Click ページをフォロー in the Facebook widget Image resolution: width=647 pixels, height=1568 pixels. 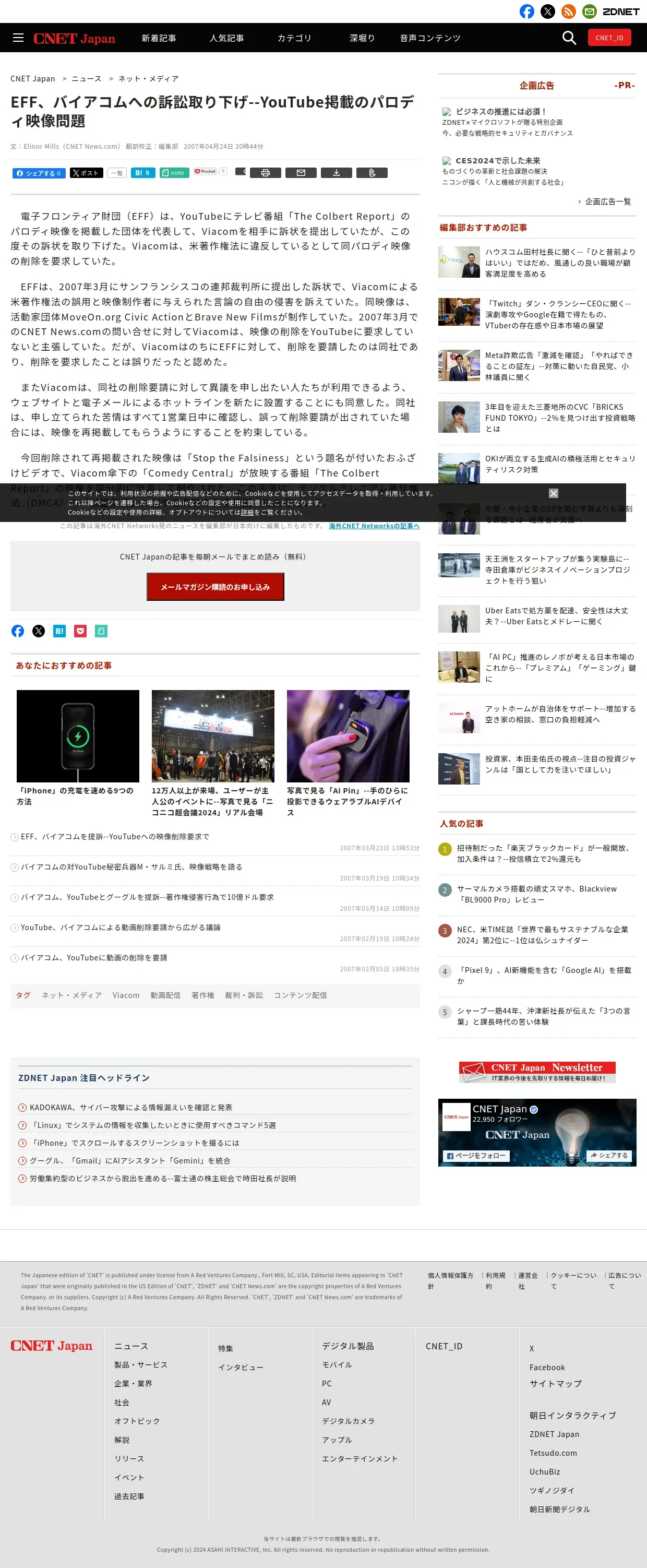[476, 1155]
